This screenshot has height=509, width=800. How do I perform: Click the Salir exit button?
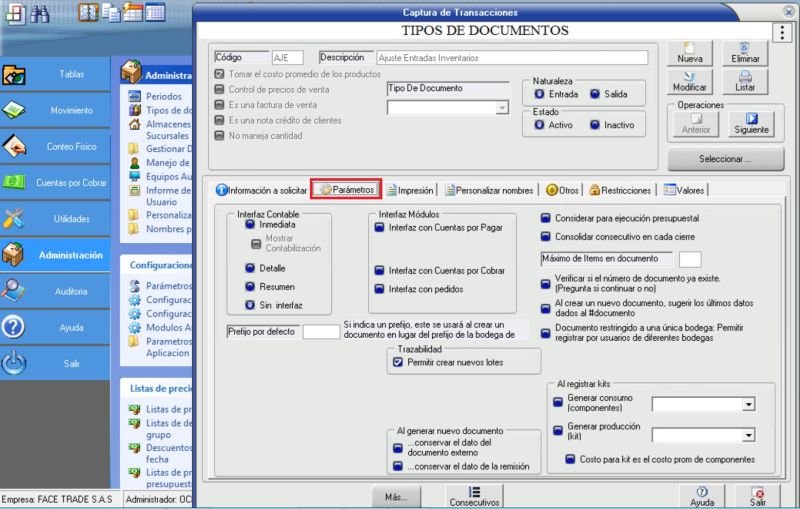(758, 496)
